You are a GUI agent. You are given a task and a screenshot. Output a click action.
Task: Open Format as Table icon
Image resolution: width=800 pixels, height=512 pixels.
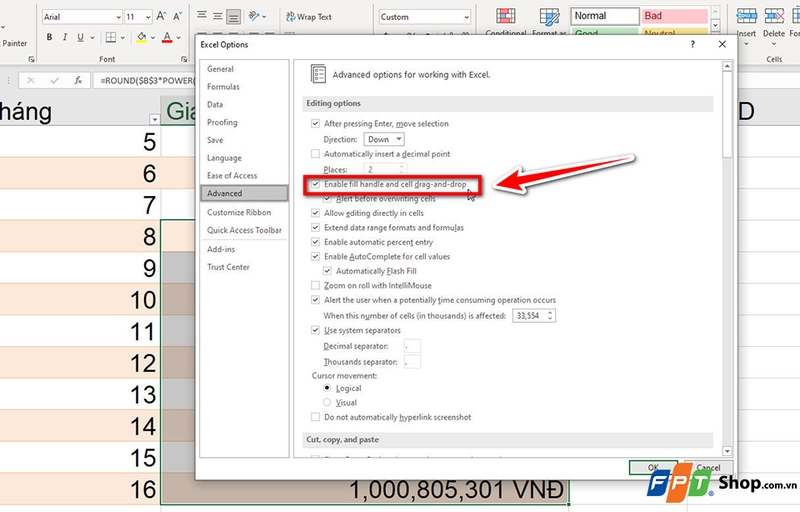tap(549, 18)
